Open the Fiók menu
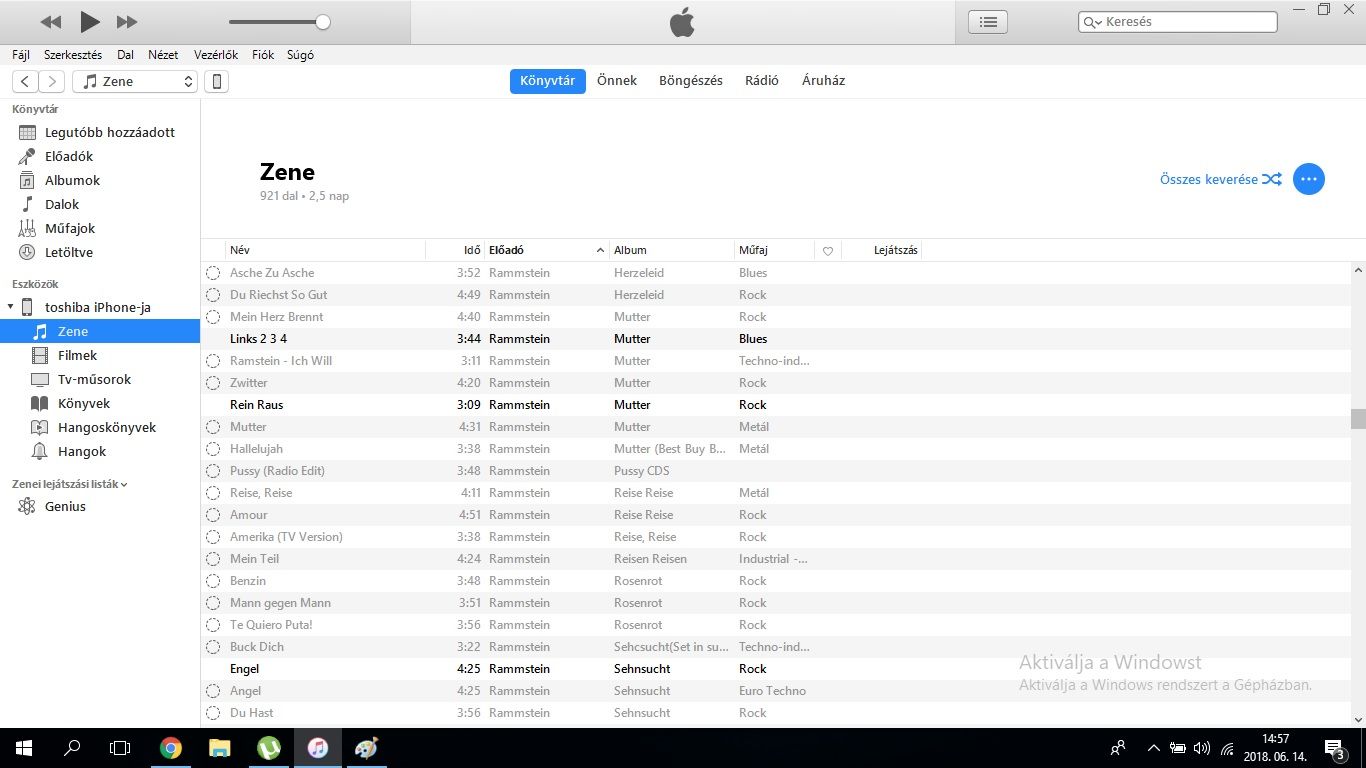This screenshot has width=1366, height=768. 263,55
